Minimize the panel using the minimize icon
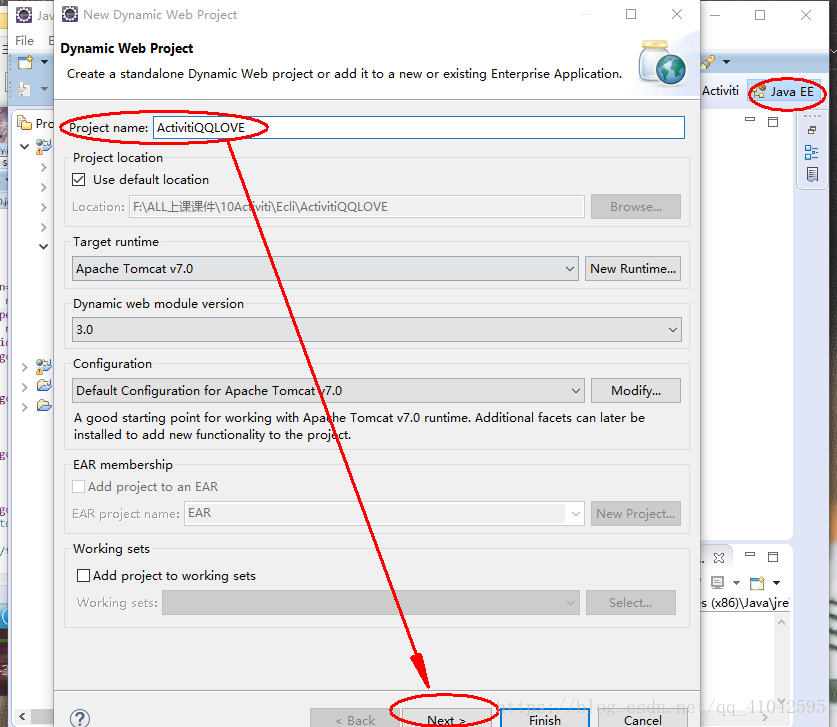This screenshot has height=727, width=837. pos(748,120)
